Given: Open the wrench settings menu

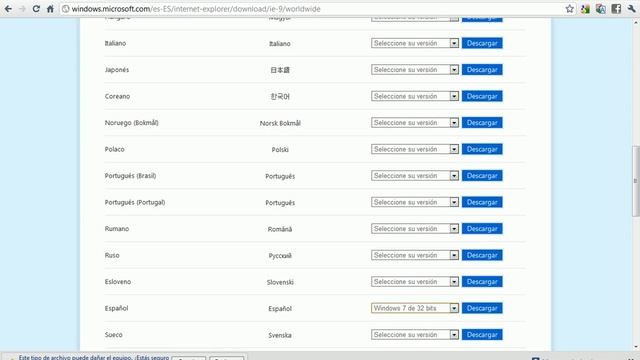Looking at the screenshot, I should 631,9.
